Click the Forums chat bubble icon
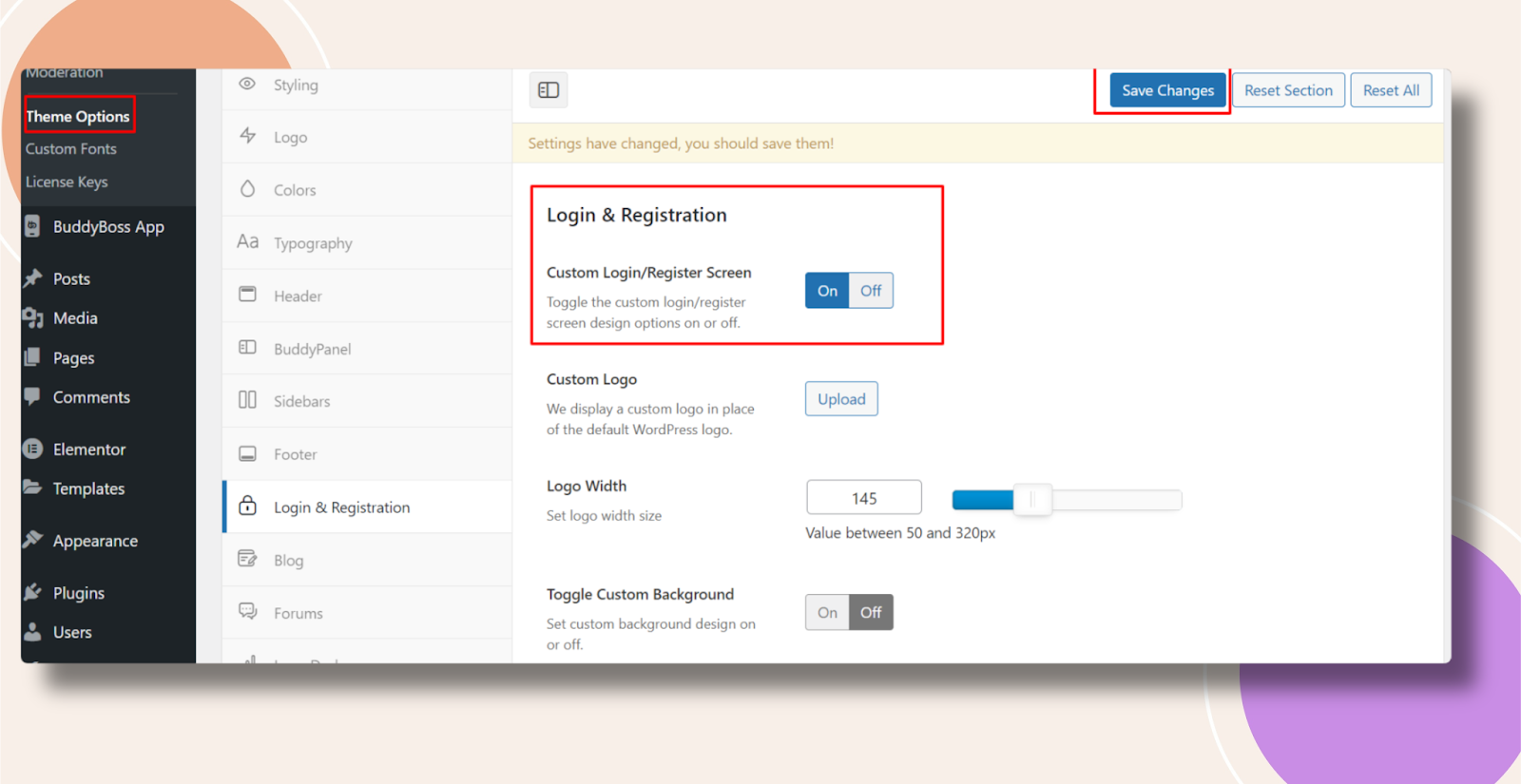The width and height of the screenshot is (1521, 784). pos(248,611)
